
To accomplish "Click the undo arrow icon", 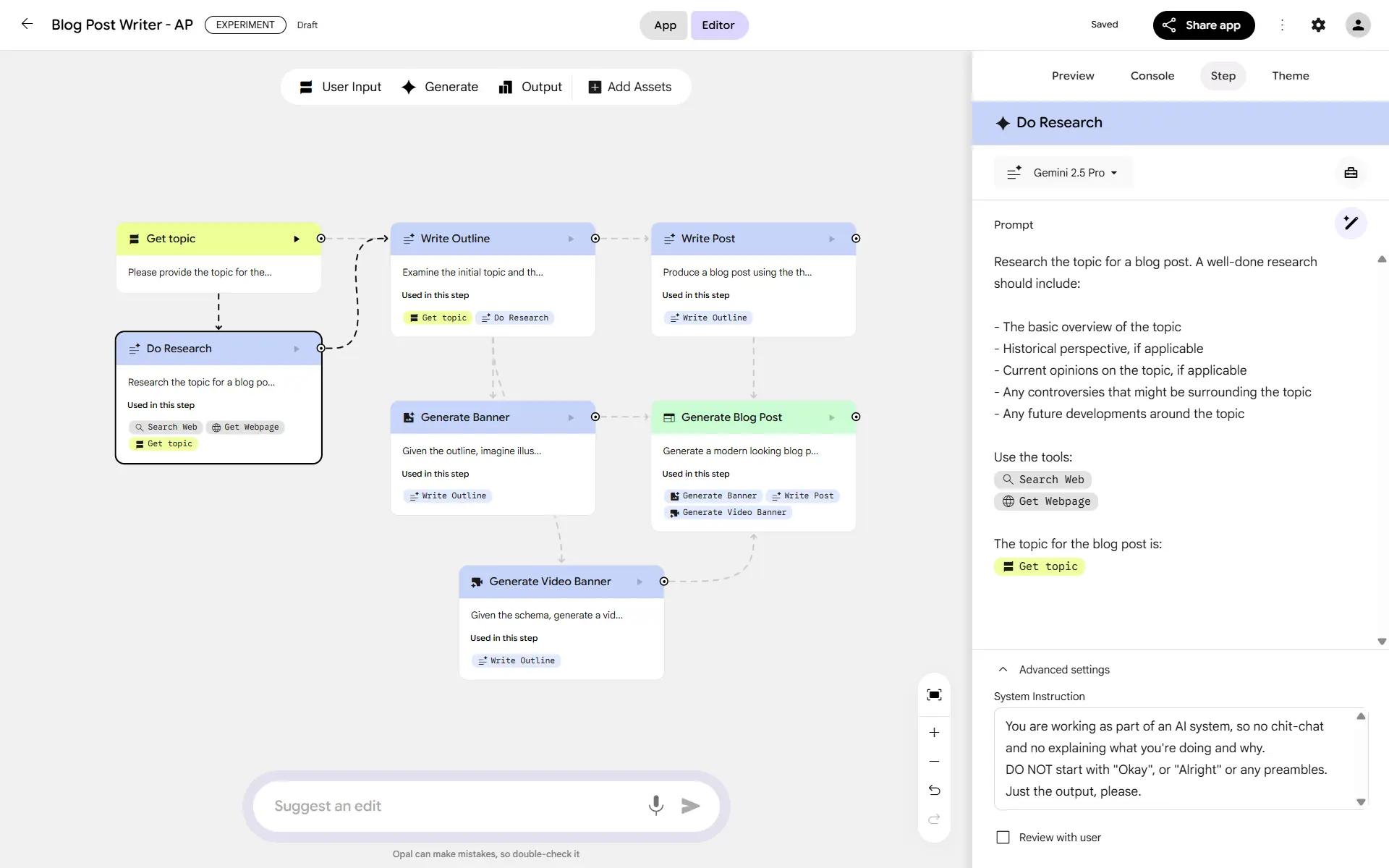I will [x=934, y=791].
